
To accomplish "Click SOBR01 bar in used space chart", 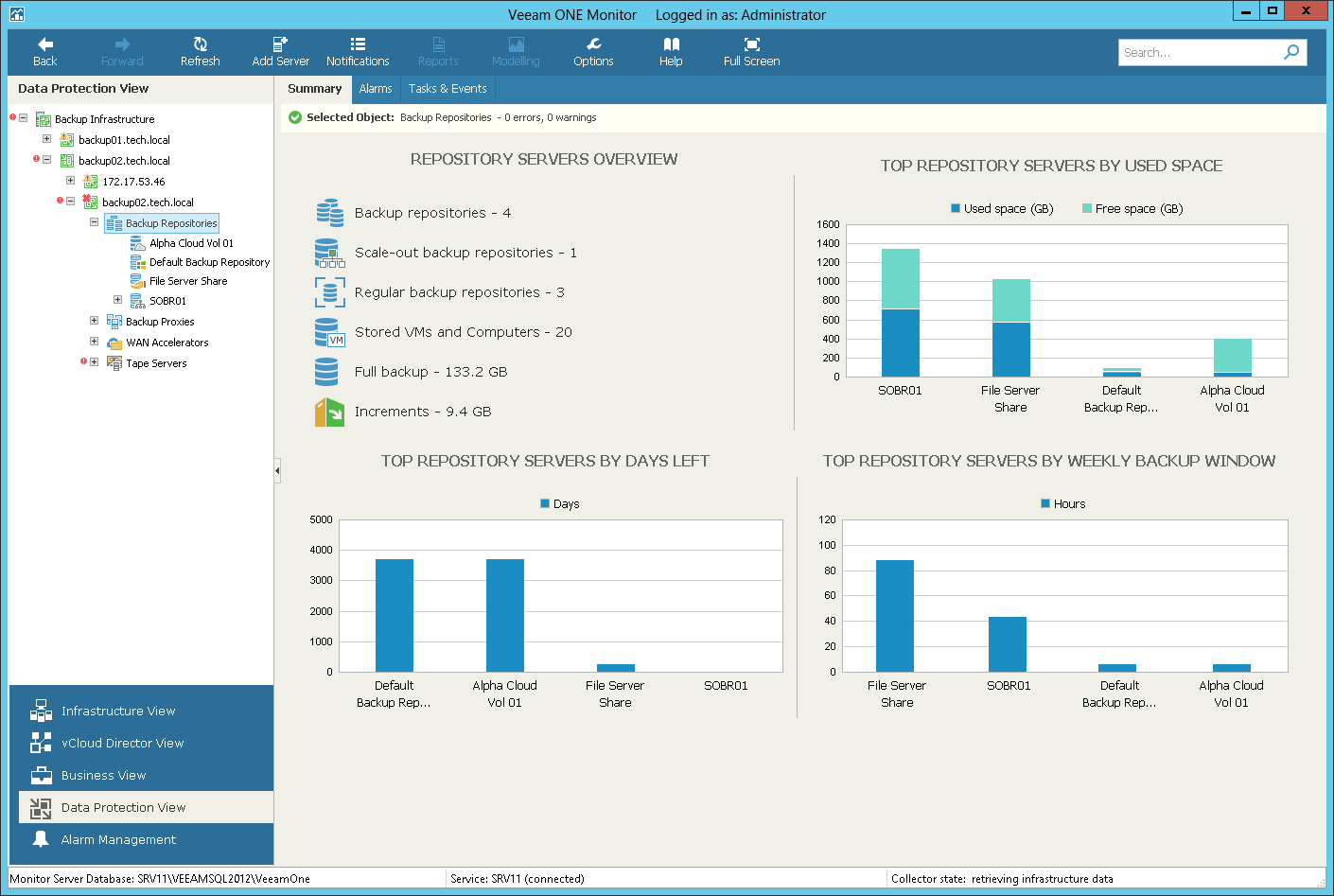I will coord(900,313).
